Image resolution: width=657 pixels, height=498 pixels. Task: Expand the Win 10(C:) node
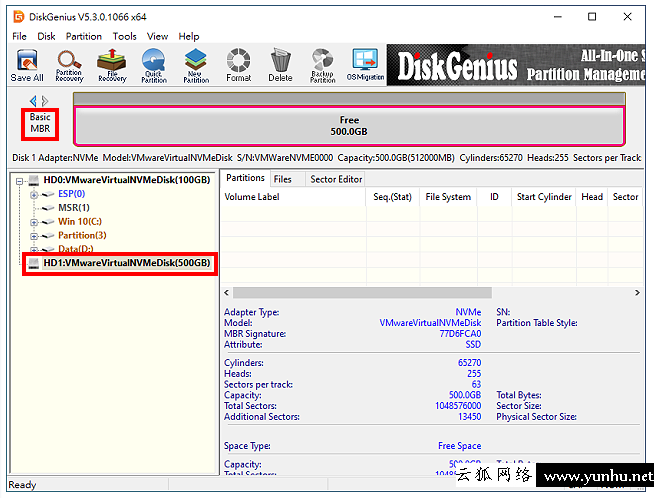[34, 222]
